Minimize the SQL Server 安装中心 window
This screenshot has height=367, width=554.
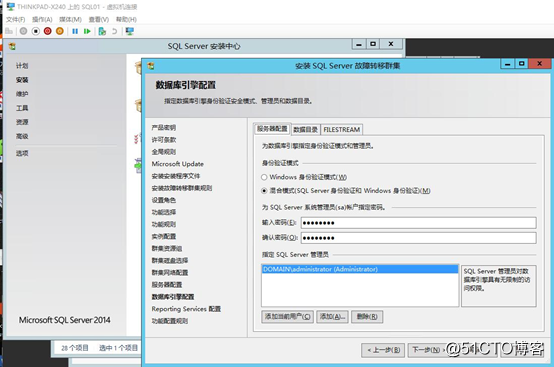pos(359,44)
